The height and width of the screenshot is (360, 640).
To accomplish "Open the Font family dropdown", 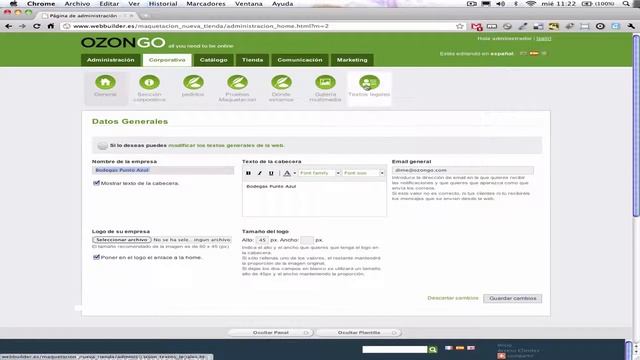I will (320, 173).
